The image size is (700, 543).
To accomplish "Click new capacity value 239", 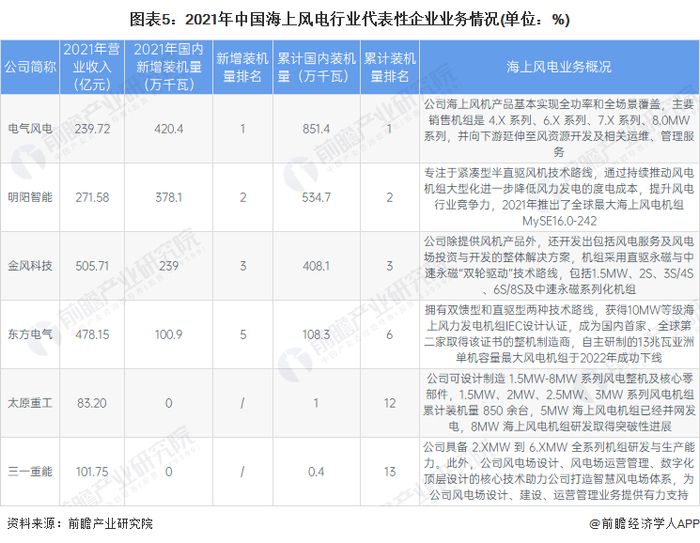I will coord(169,266).
